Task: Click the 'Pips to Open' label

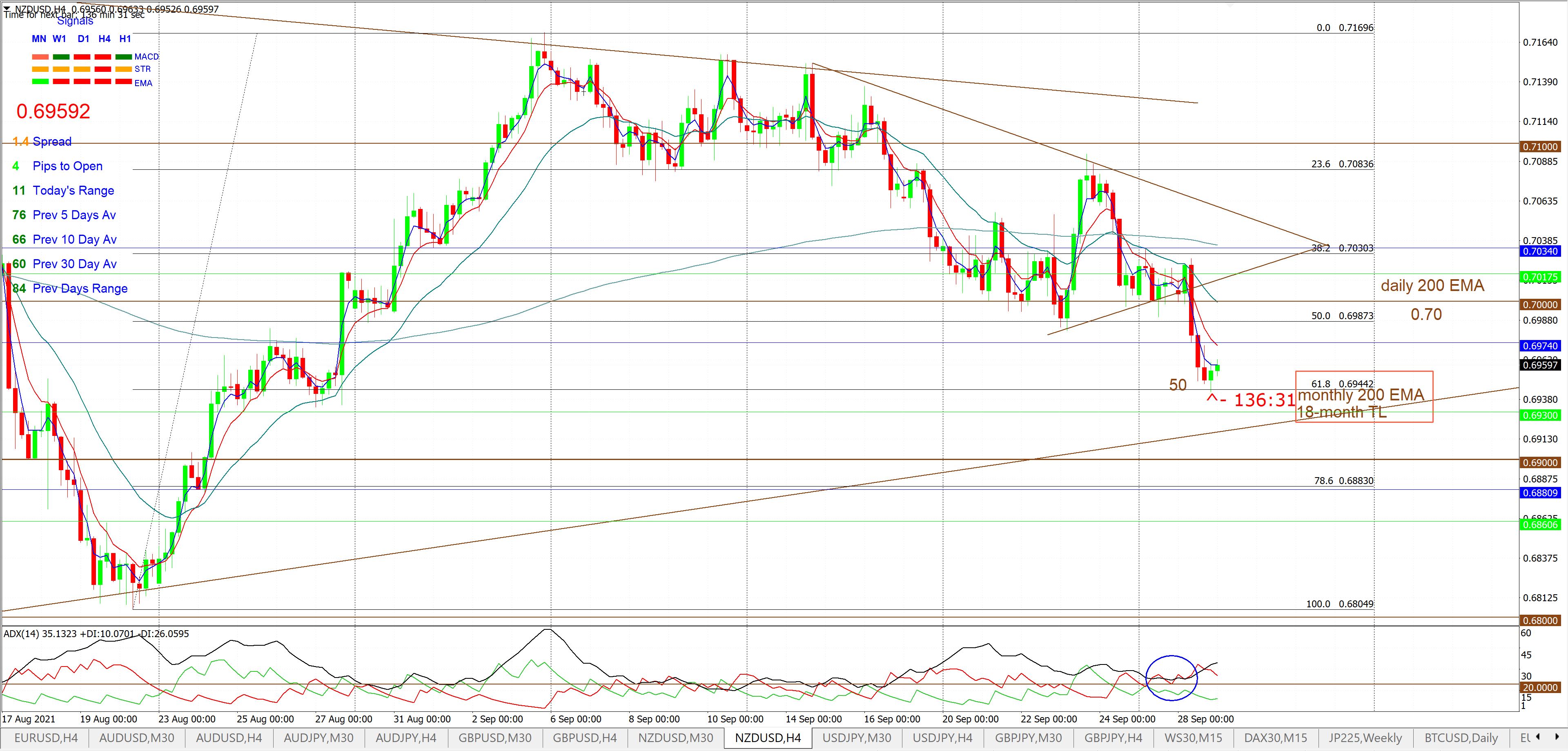Action: coord(67,166)
